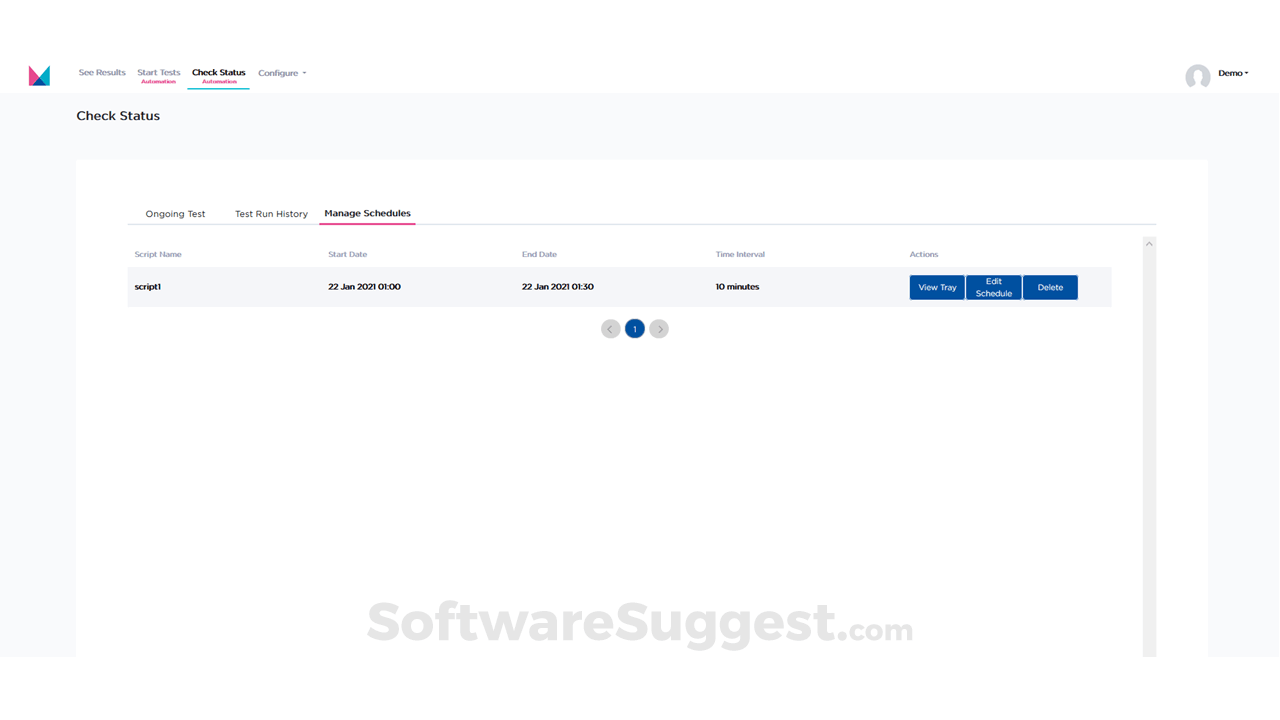Open the Test Run History tab

[270, 213]
